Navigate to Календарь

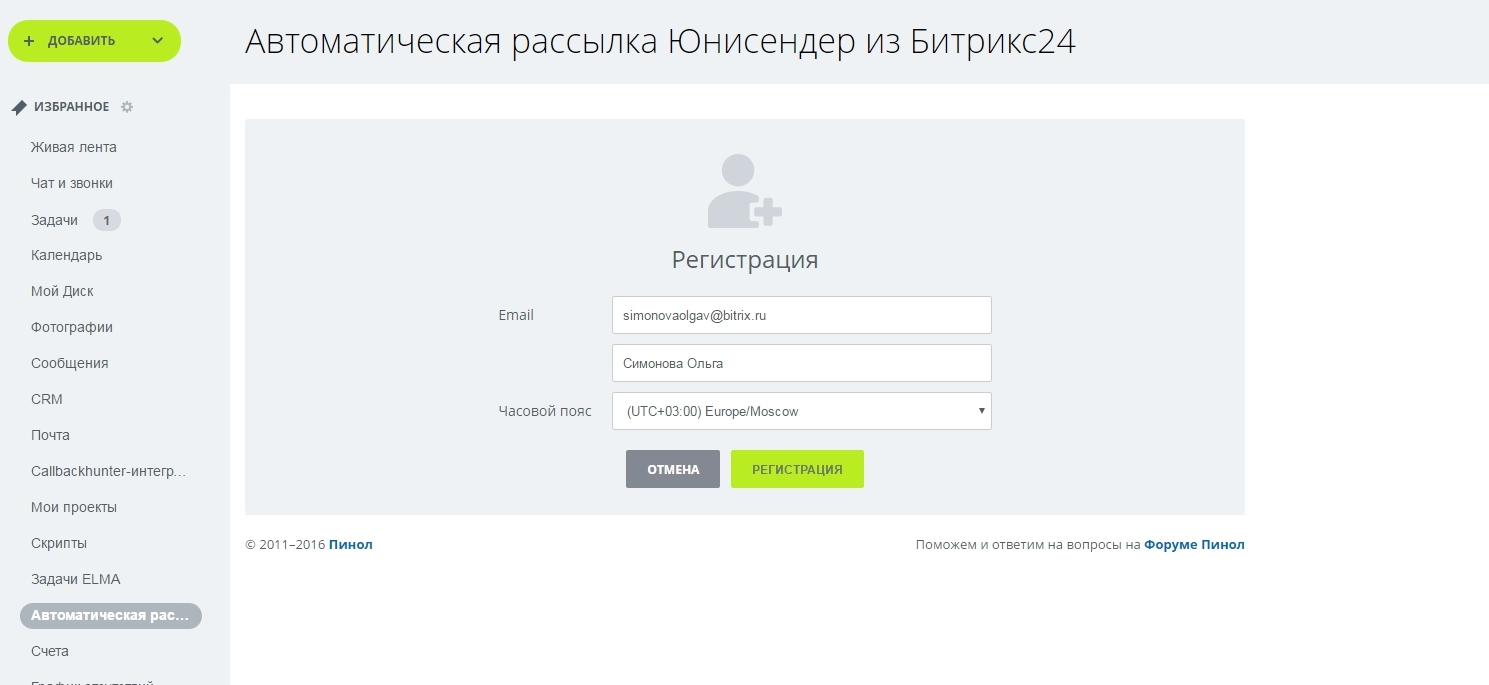67,255
